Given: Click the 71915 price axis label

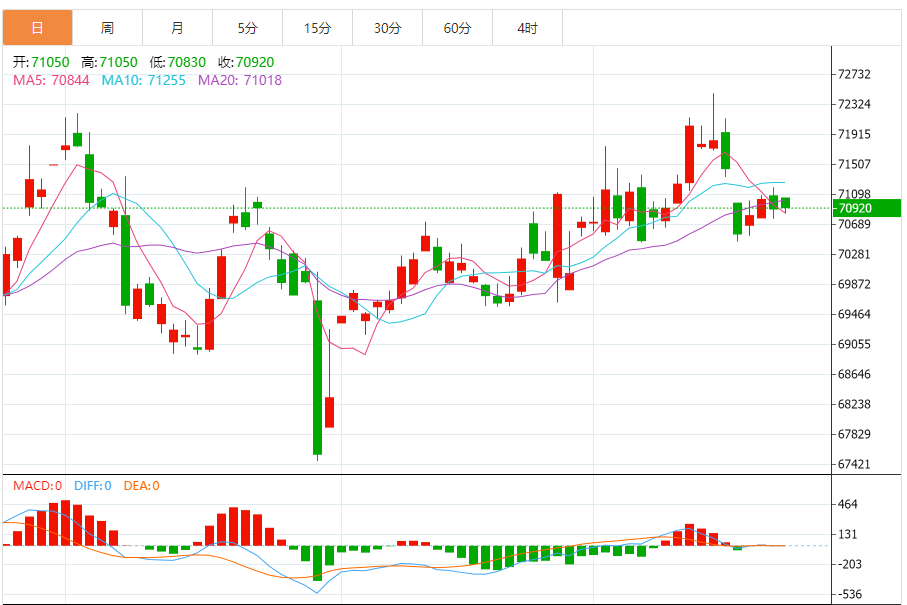Looking at the screenshot, I should click(x=854, y=134).
